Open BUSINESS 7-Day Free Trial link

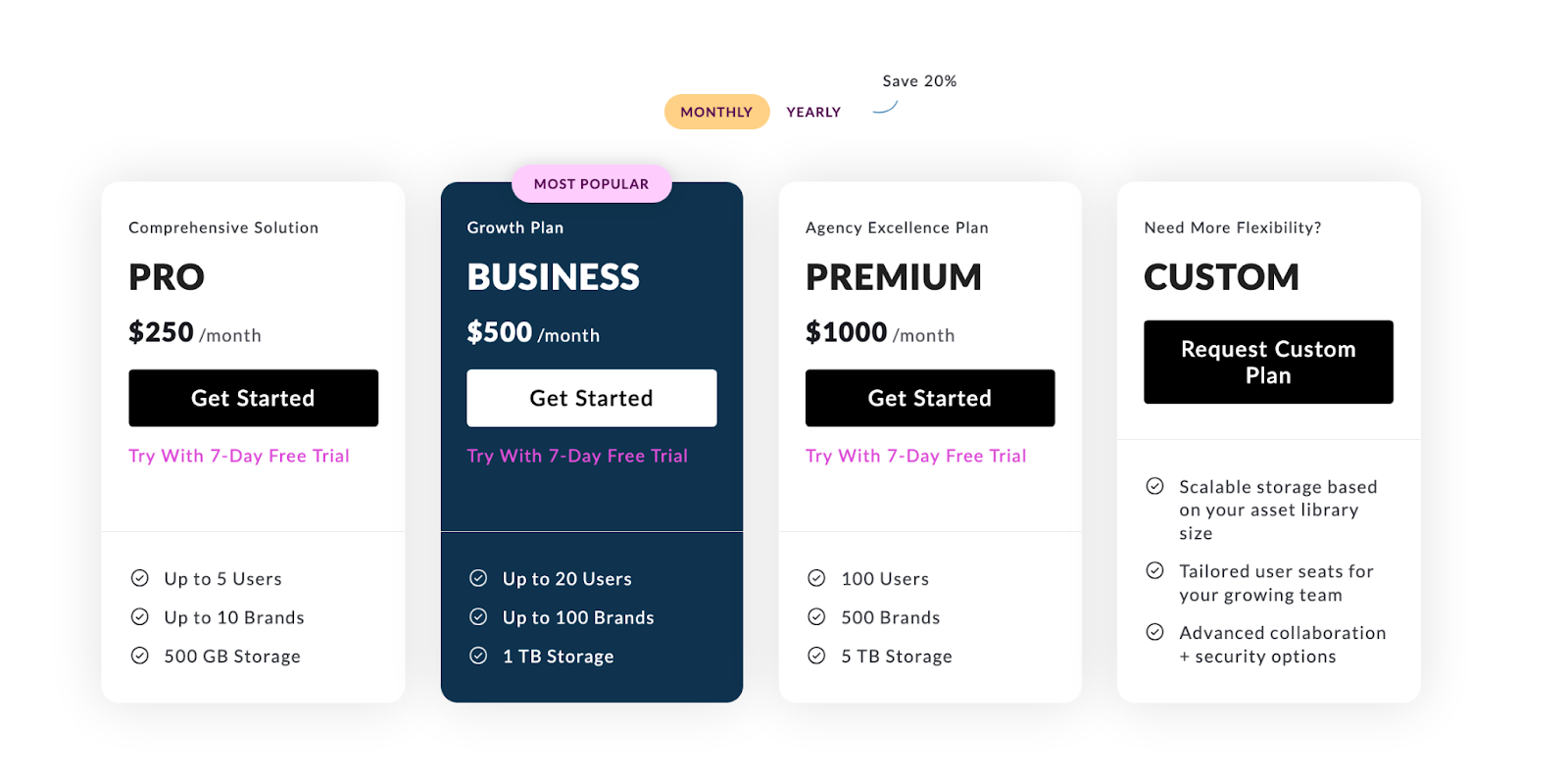(x=577, y=455)
